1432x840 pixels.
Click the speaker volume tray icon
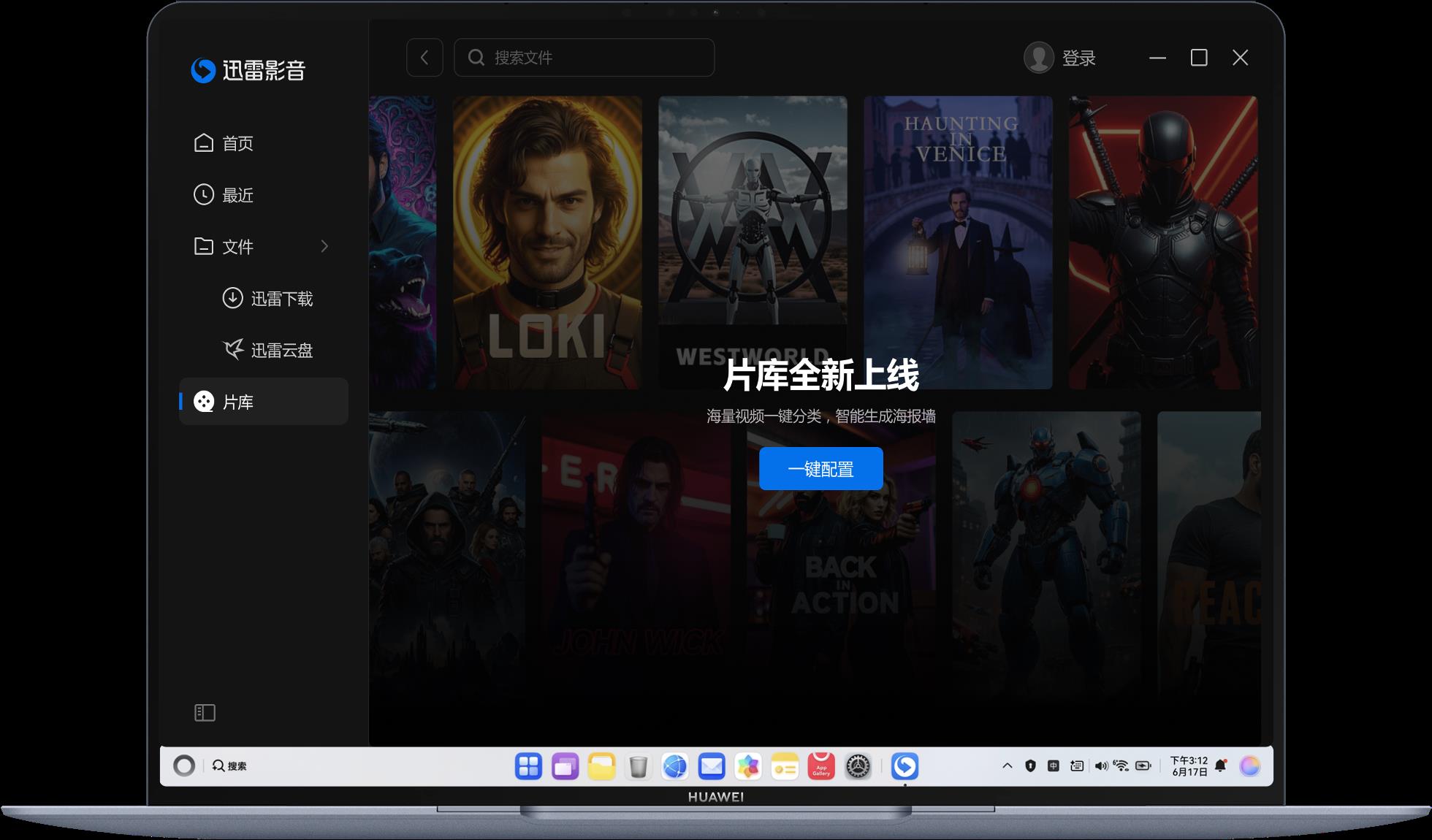click(1101, 765)
